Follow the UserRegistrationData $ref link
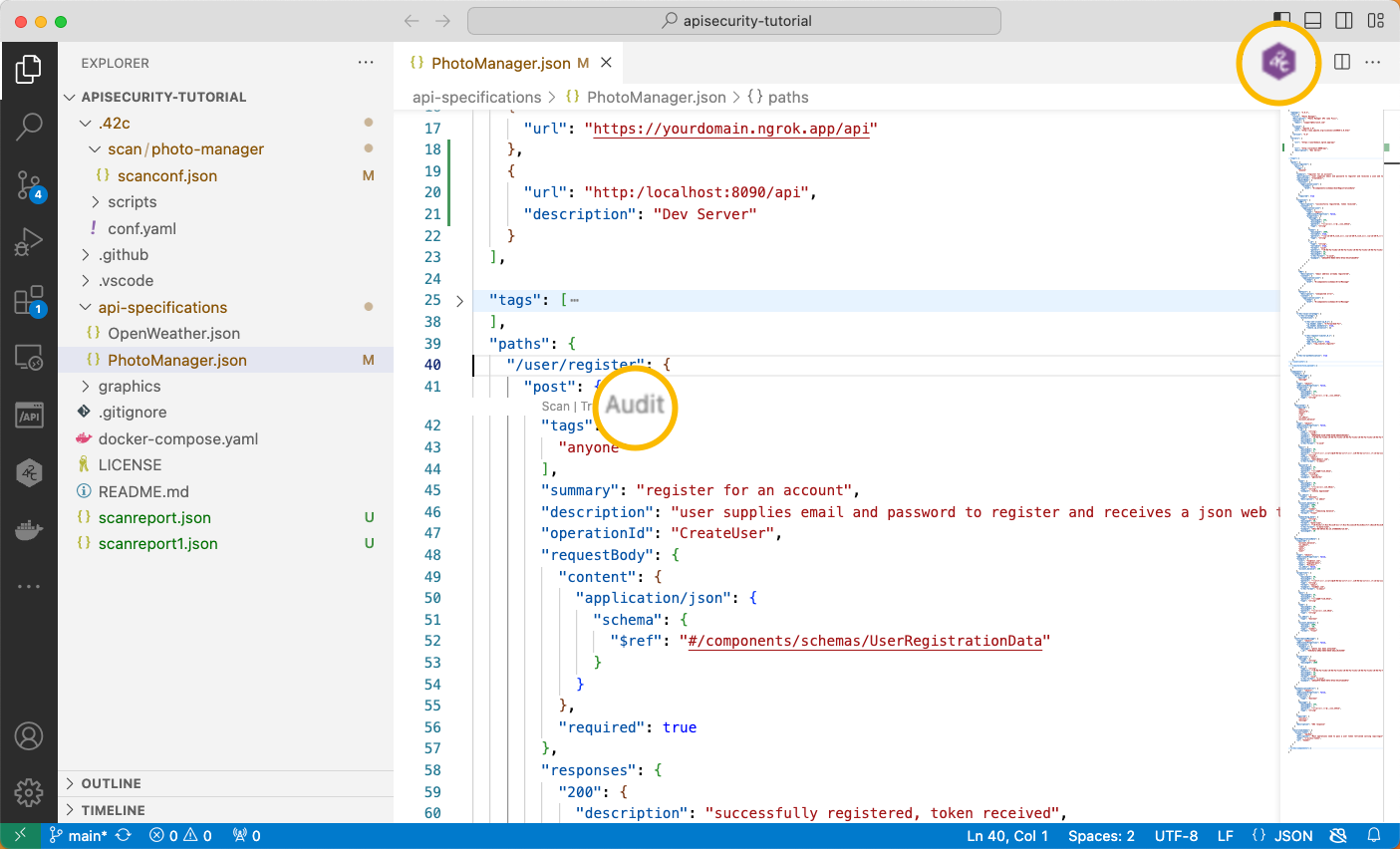The image size is (1400, 849). (865, 641)
